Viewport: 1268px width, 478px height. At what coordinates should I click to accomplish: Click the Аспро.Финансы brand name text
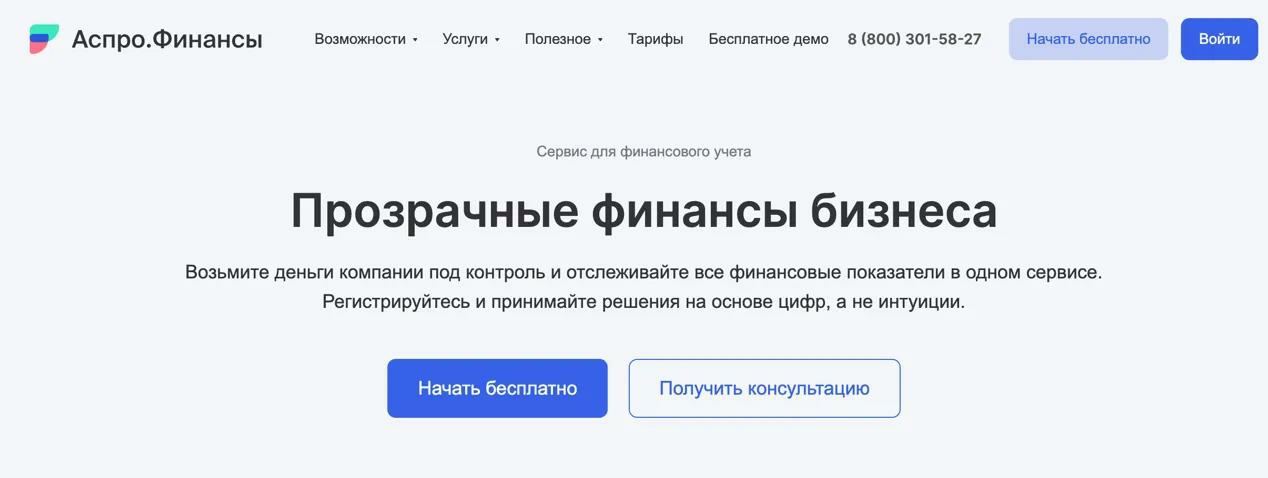pos(167,39)
